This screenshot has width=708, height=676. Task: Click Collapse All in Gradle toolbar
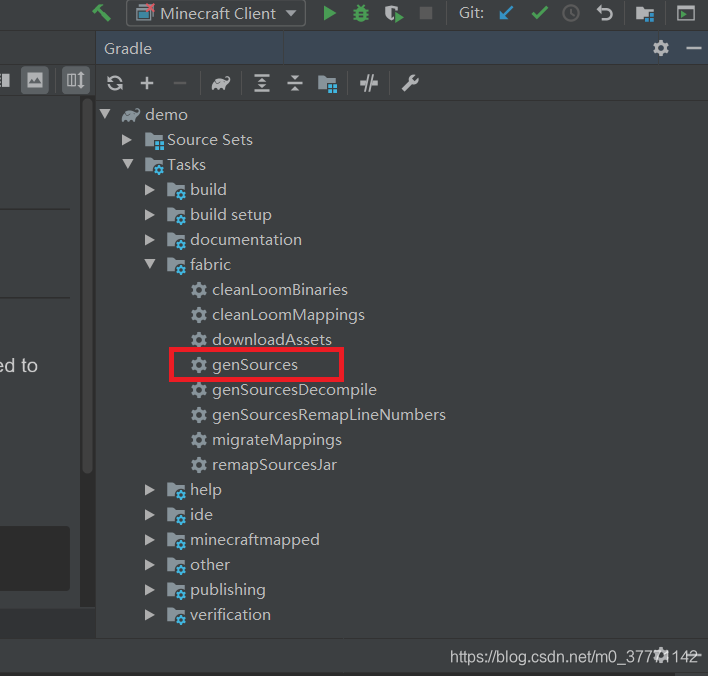295,83
